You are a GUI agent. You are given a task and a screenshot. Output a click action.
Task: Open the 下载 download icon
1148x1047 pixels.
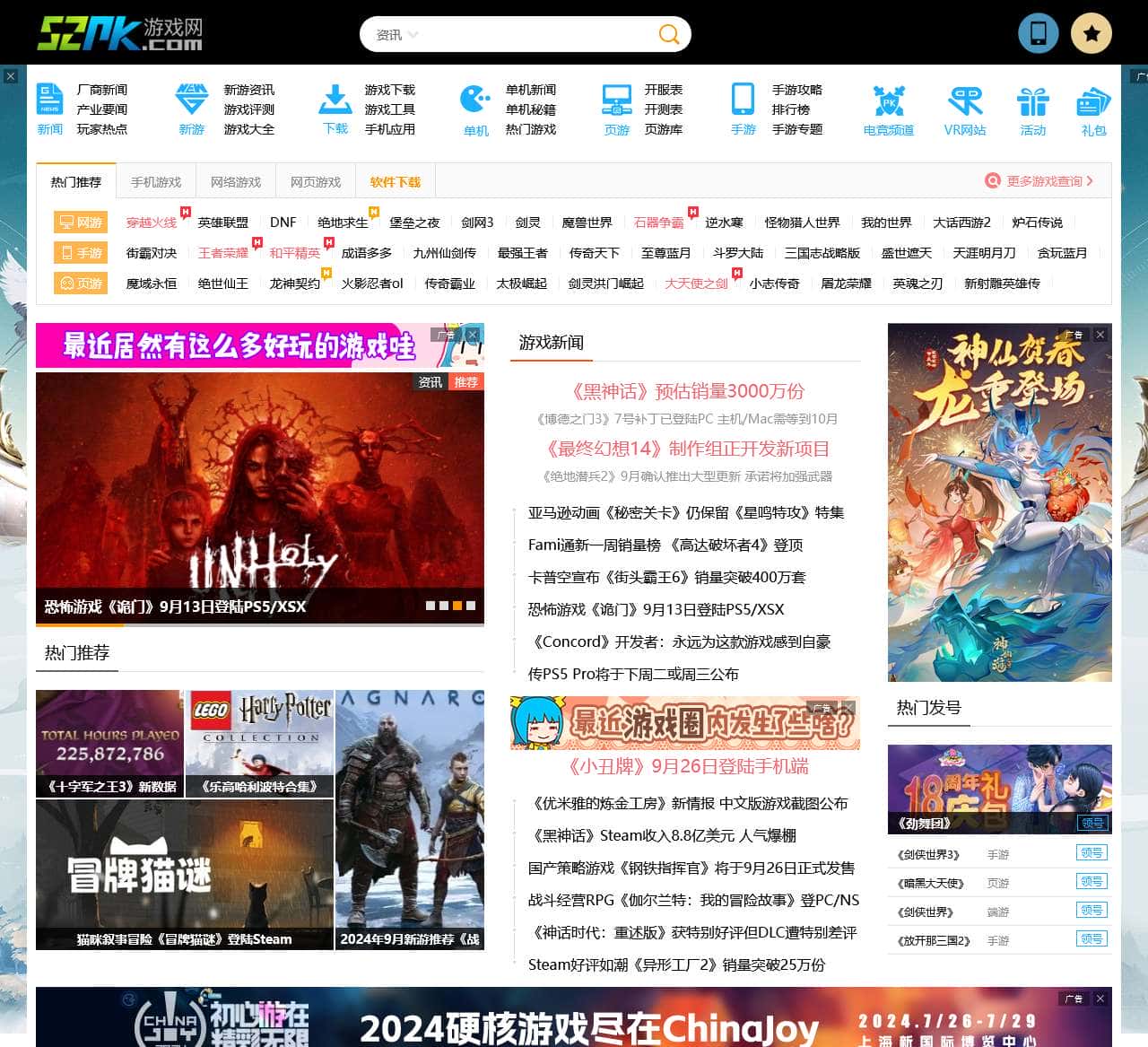tap(335, 109)
